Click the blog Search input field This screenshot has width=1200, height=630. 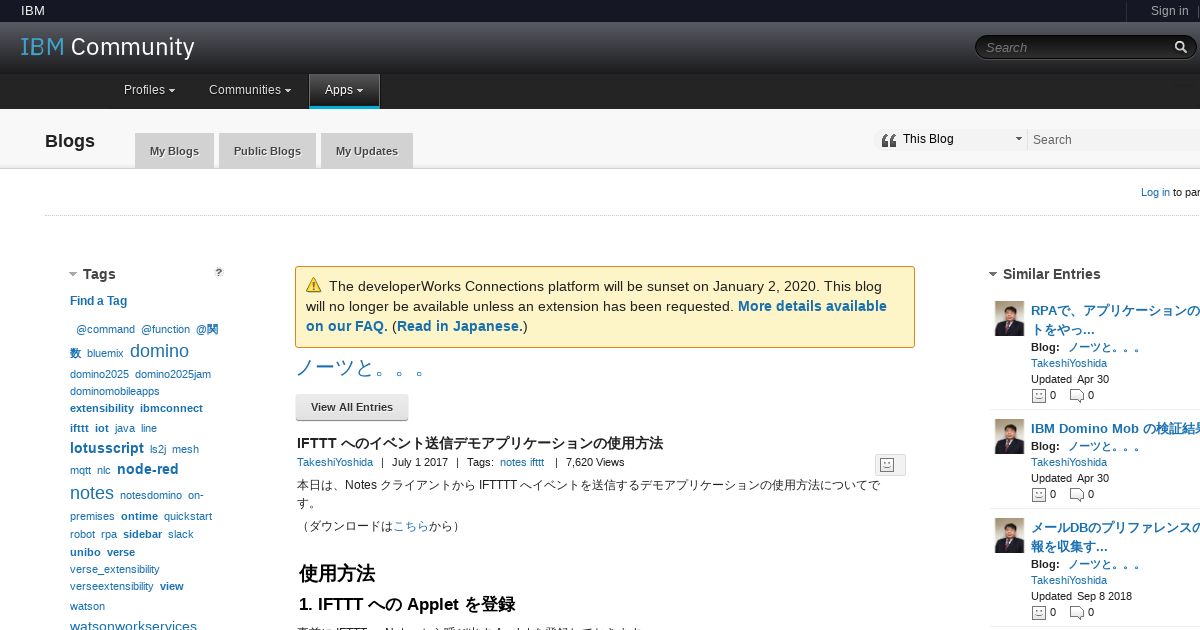click(x=1115, y=139)
